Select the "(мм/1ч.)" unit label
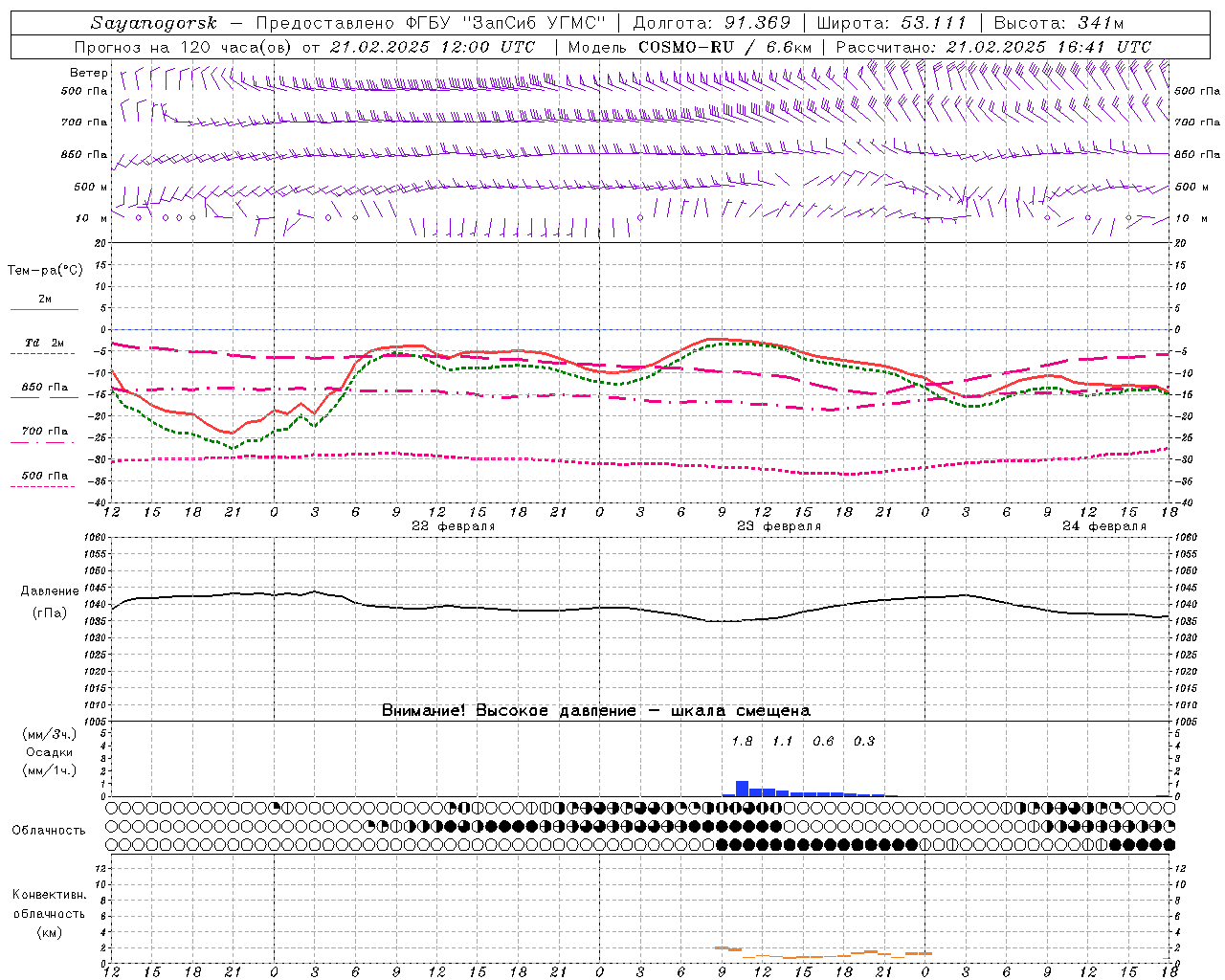This screenshot has width=1225, height=980. pyautogui.click(x=50, y=770)
